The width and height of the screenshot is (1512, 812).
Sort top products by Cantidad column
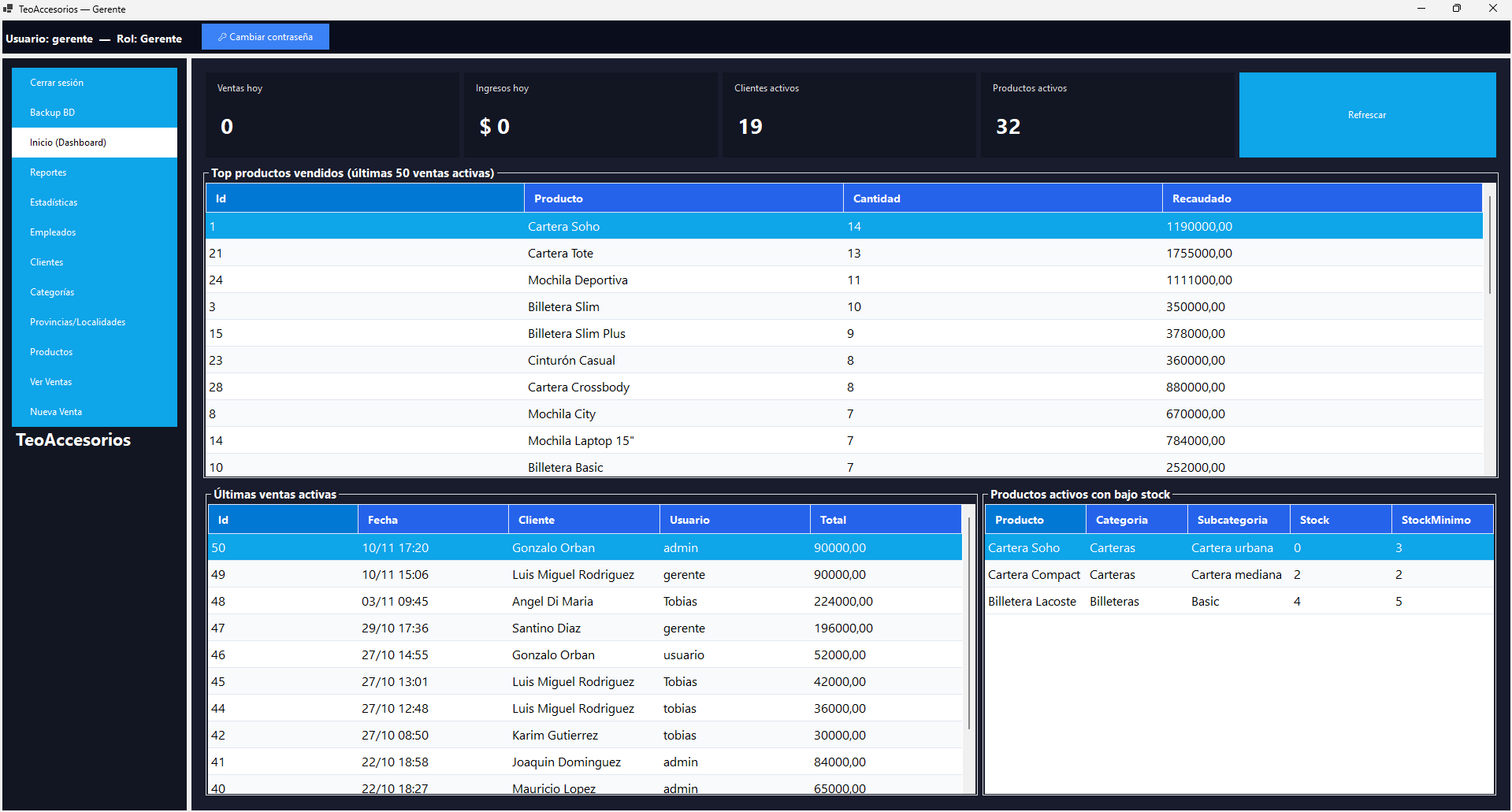[1001, 198]
